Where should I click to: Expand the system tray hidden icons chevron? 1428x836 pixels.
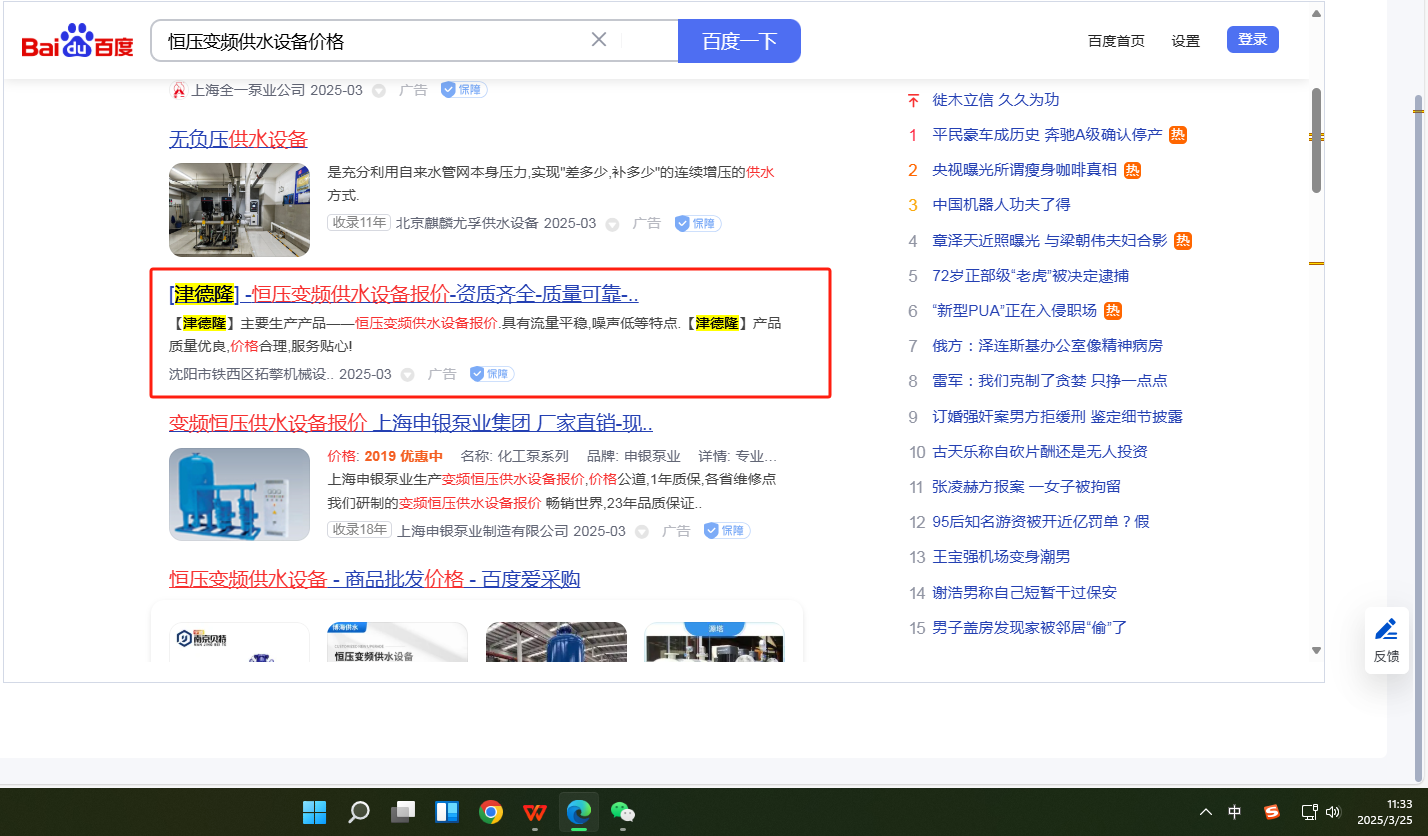coord(1206,811)
